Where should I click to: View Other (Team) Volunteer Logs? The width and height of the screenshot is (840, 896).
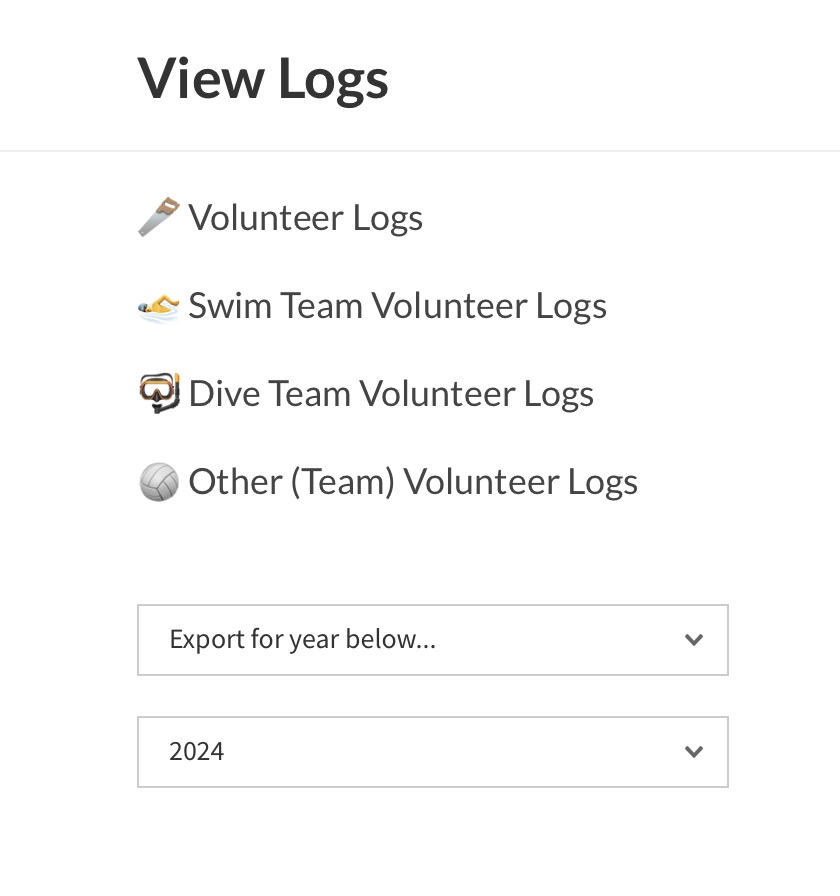click(x=412, y=482)
